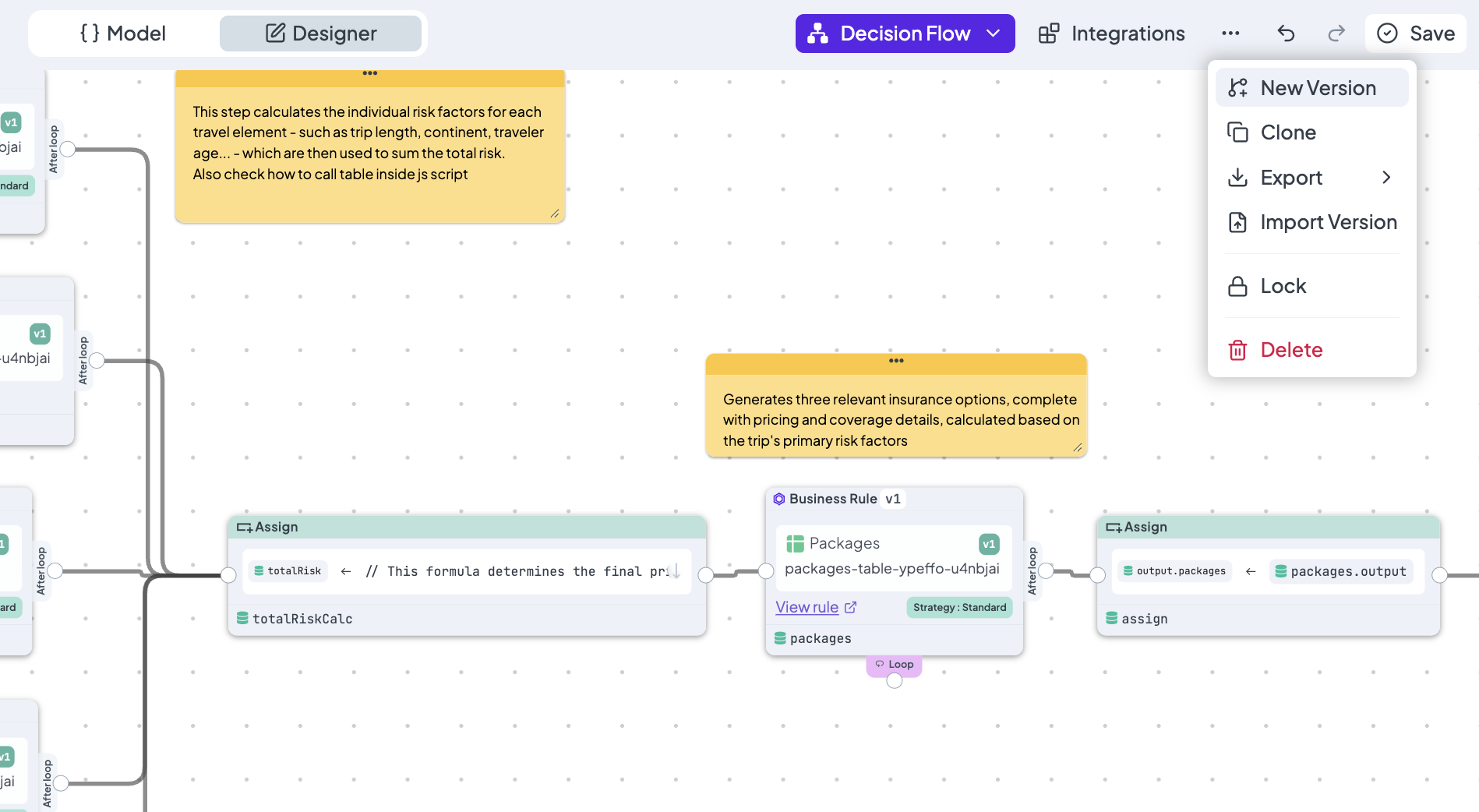This screenshot has width=1479, height=812.
Task: Click the trash icon next to Delete
Action: click(x=1237, y=351)
